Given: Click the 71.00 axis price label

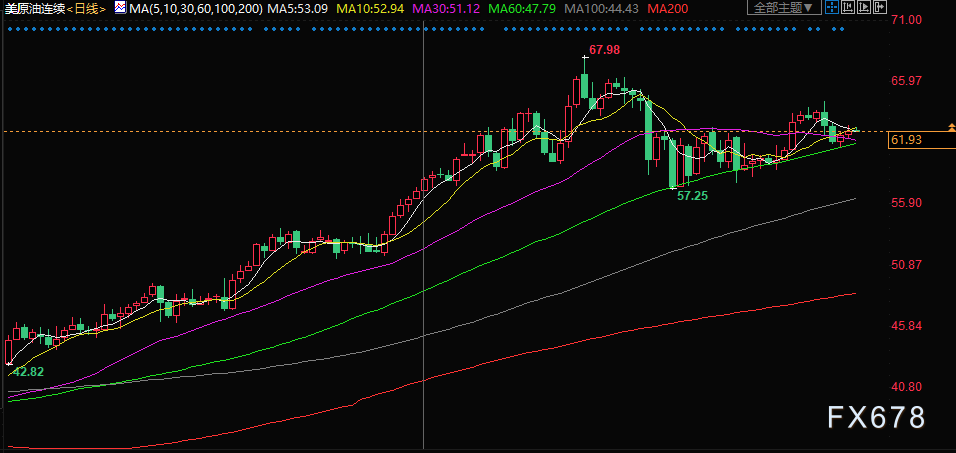Looking at the screenshot, I should [907, 20].
